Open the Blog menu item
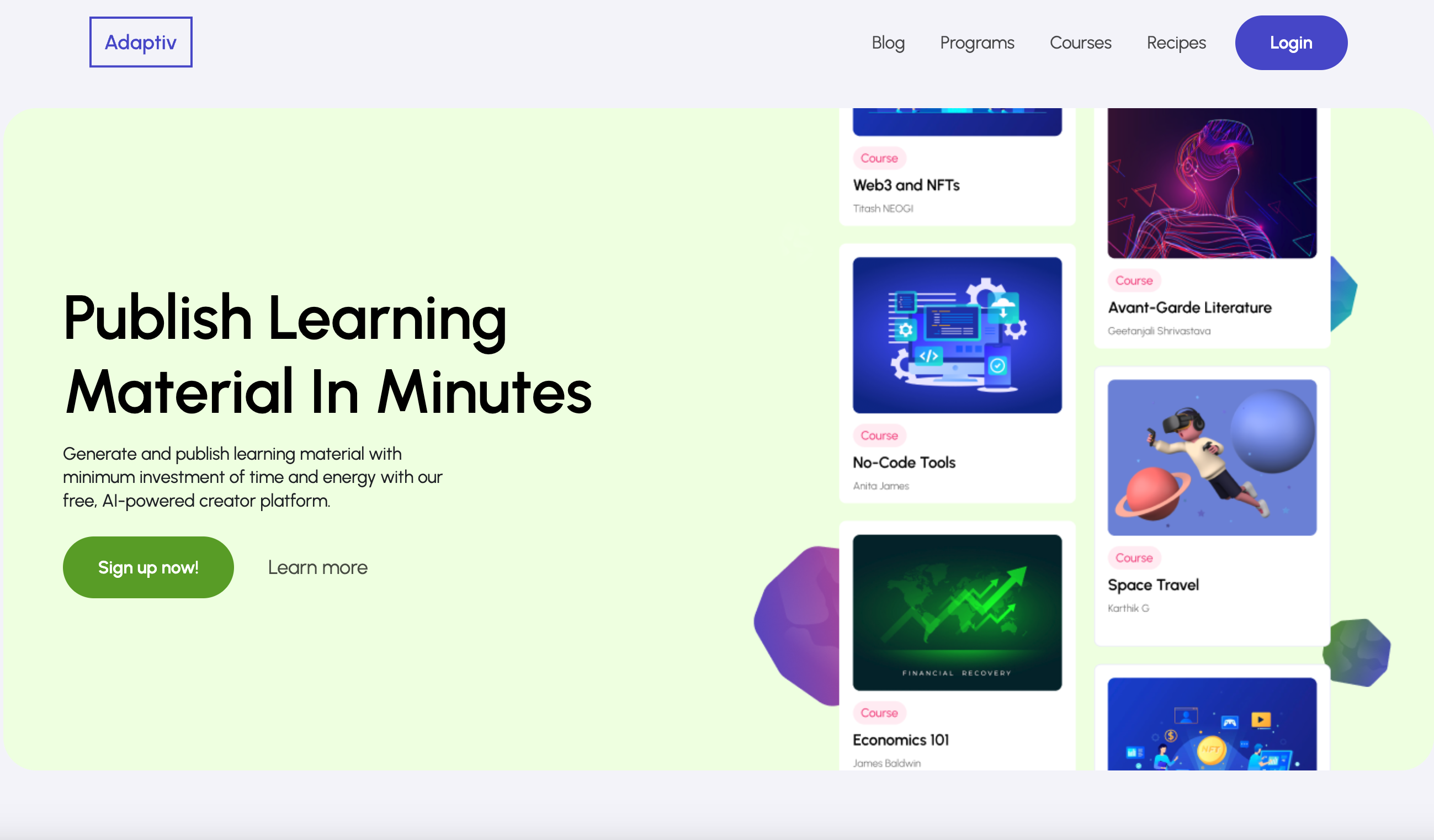The height and width of the screenshot is (840, 1434). pos(887,42)
